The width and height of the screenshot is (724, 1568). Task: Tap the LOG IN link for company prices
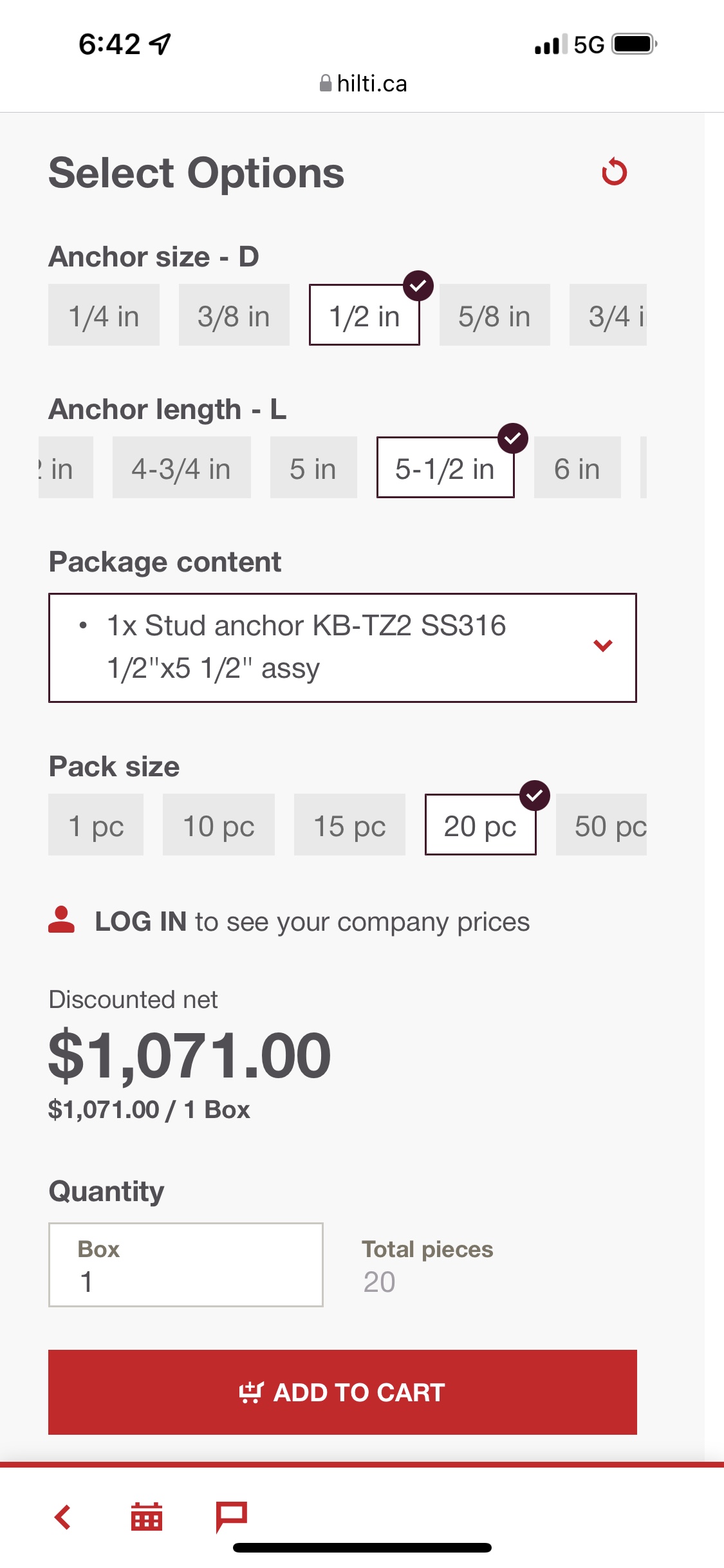click(141, 922)
